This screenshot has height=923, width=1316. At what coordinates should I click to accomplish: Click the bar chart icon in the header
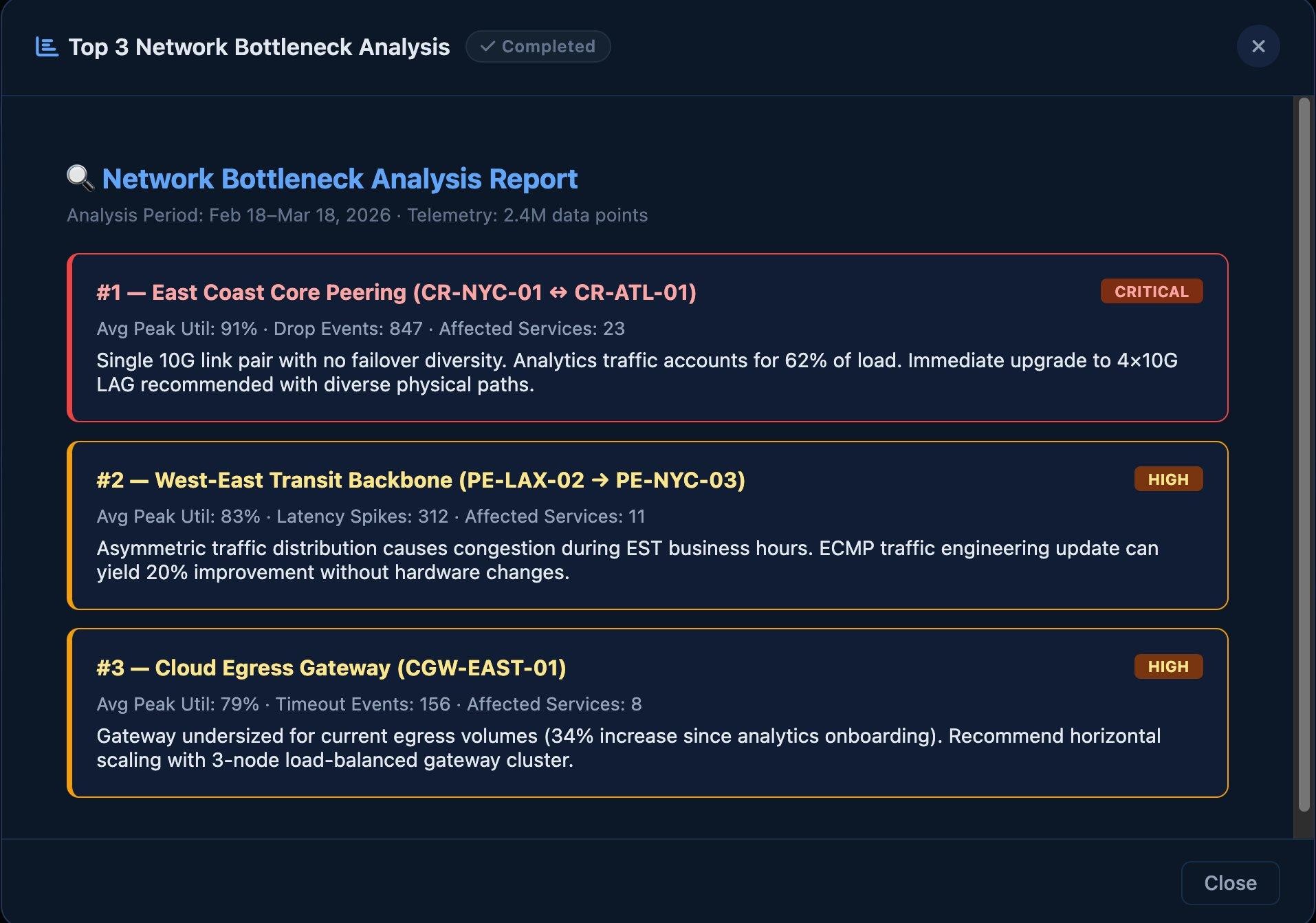pos(47,47)
